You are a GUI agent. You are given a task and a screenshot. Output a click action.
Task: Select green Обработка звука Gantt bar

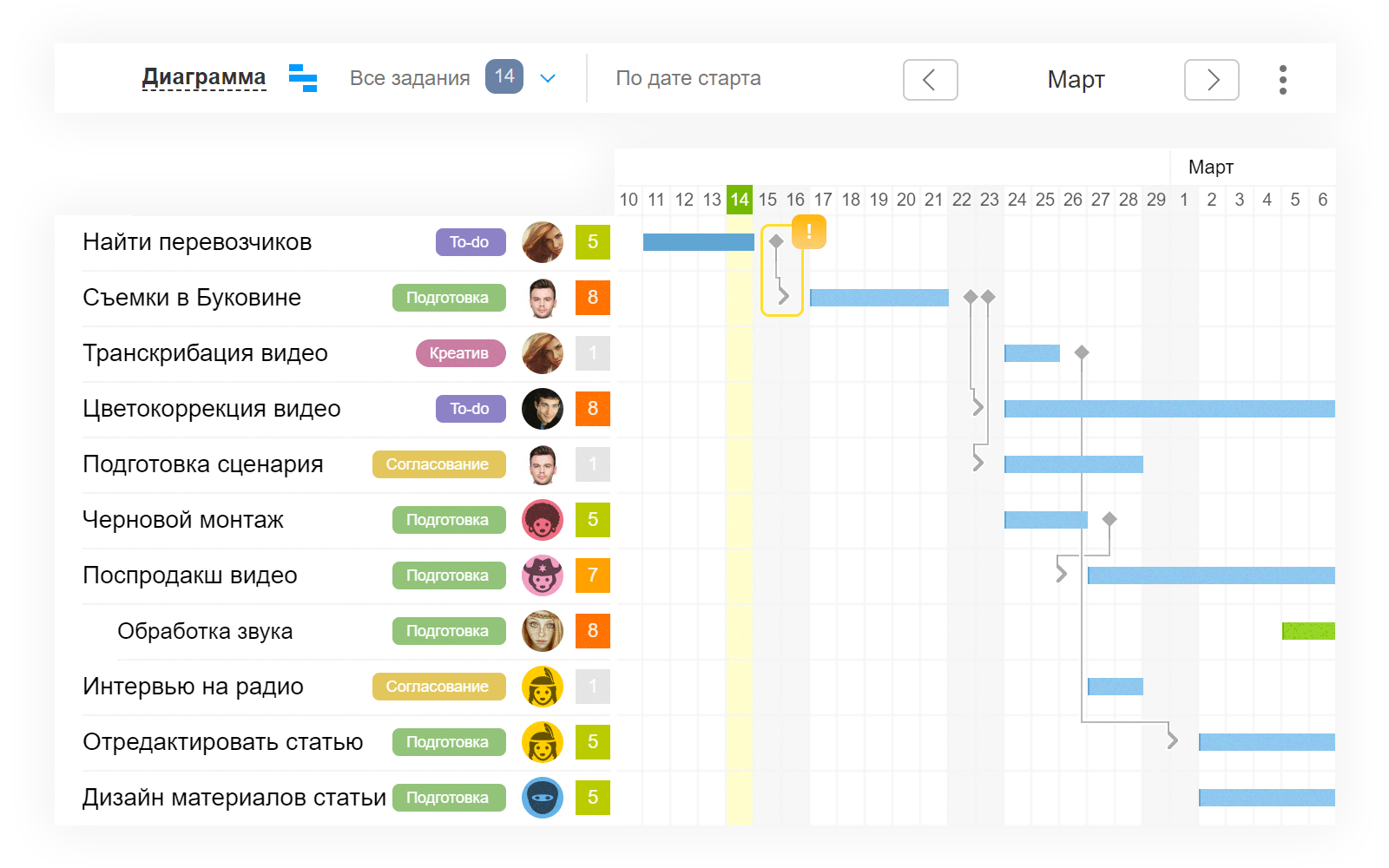coord(1308,631)
